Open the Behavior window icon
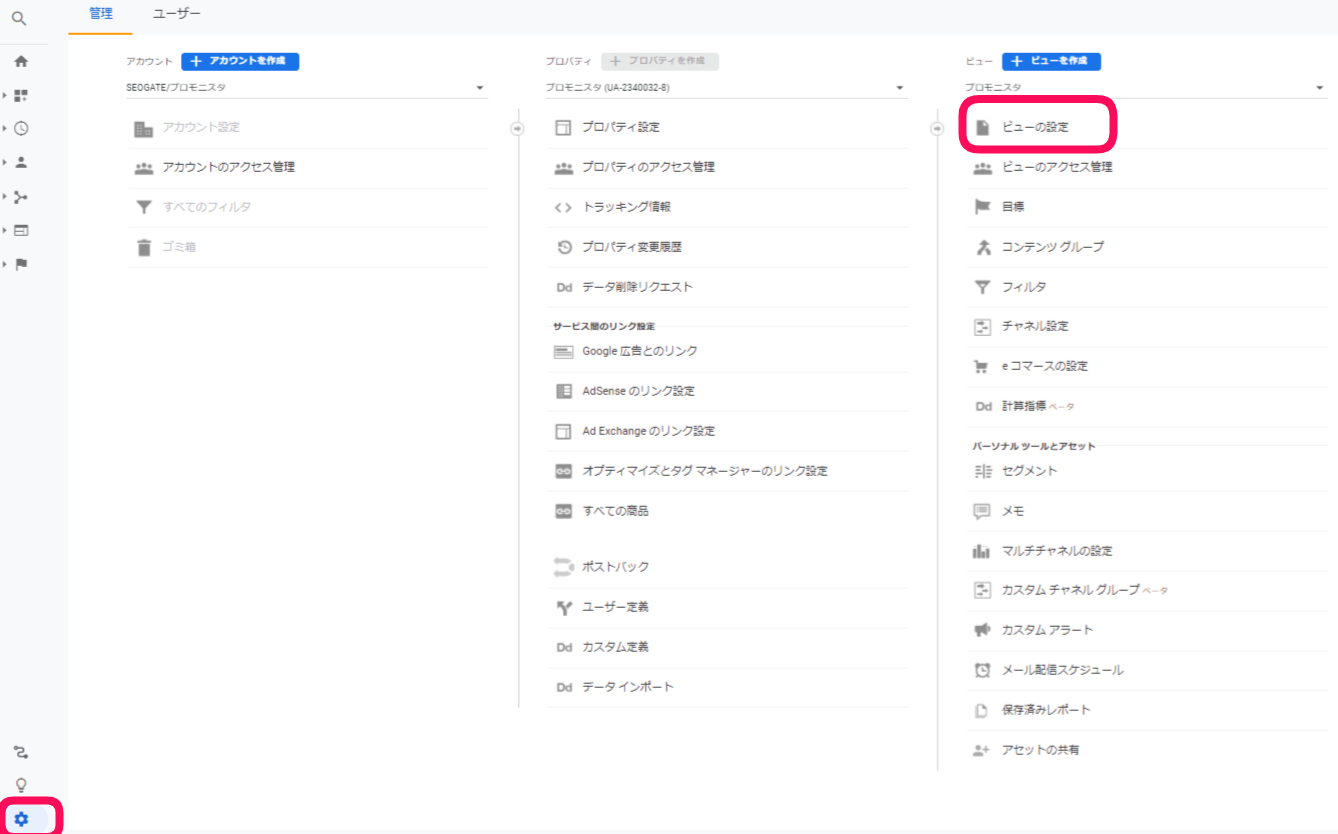Viewport: 1338px width, 834px height. tap(21, 231)
